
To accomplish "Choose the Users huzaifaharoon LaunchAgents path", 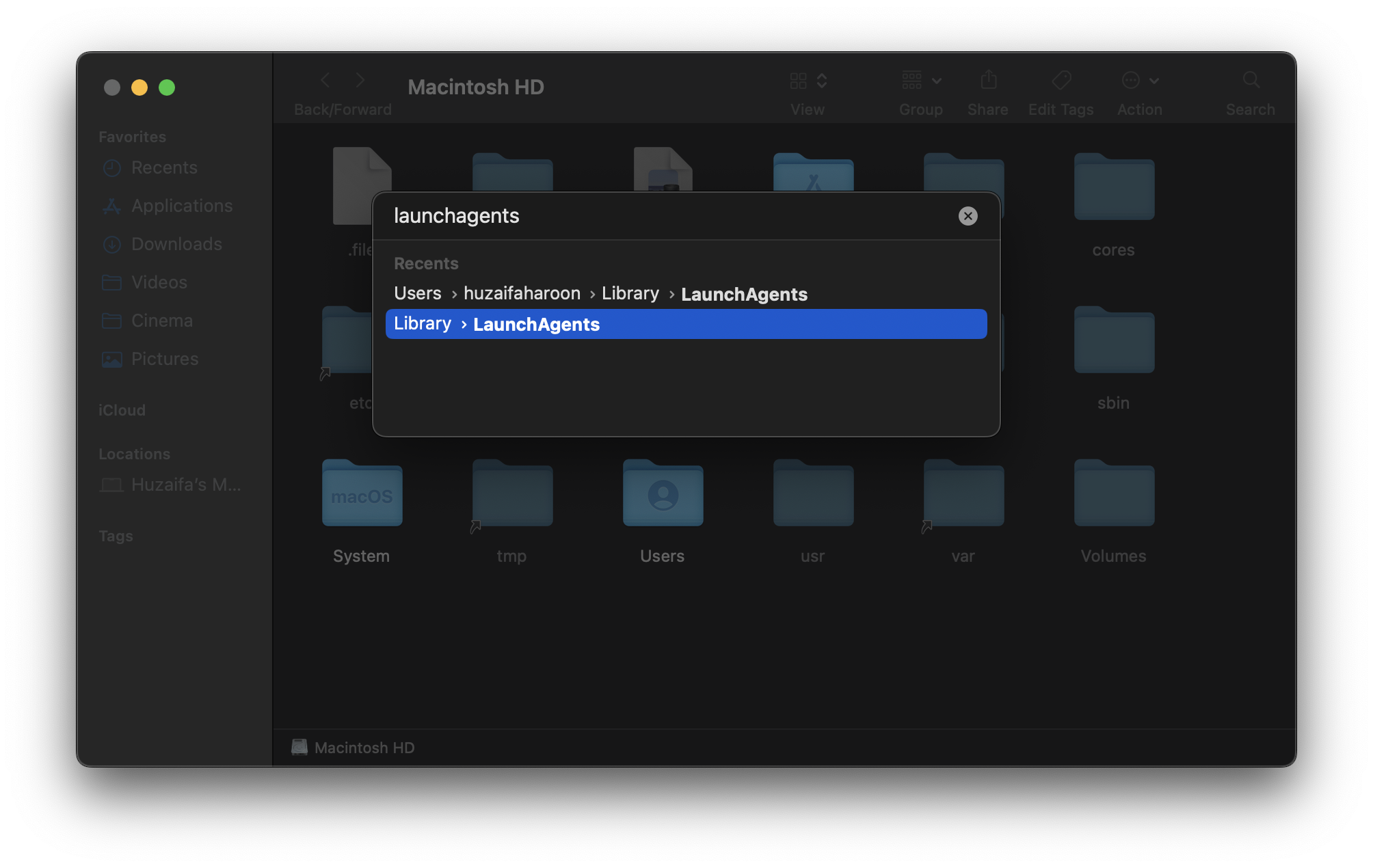I will (x=600, y=294).
